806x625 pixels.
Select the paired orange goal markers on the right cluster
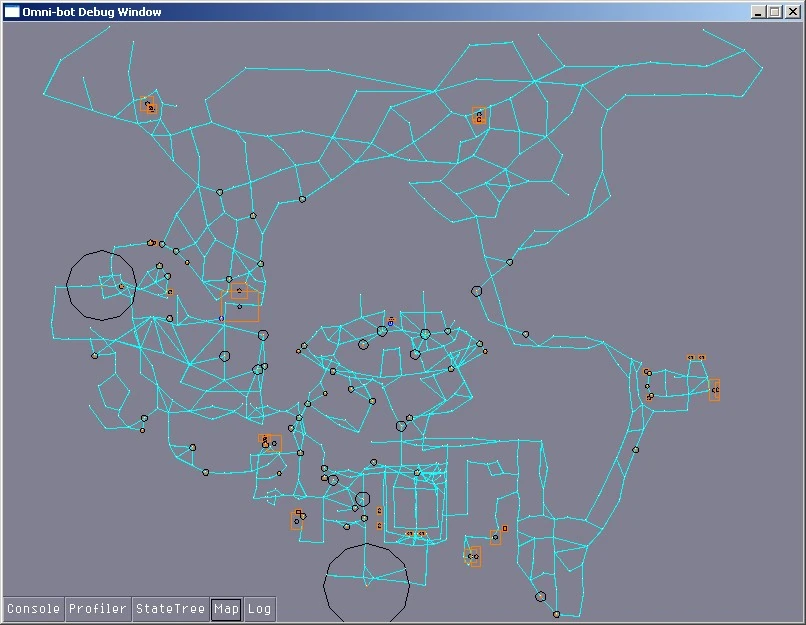tap(698, 358)
